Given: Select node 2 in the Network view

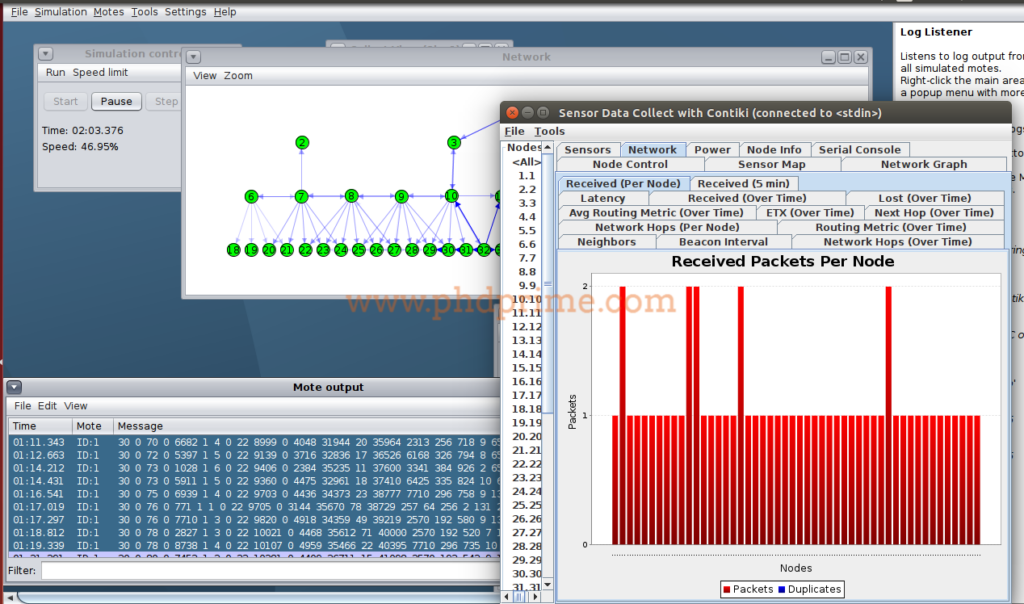Looking at the screenshot, I should [x=302, y=142].
